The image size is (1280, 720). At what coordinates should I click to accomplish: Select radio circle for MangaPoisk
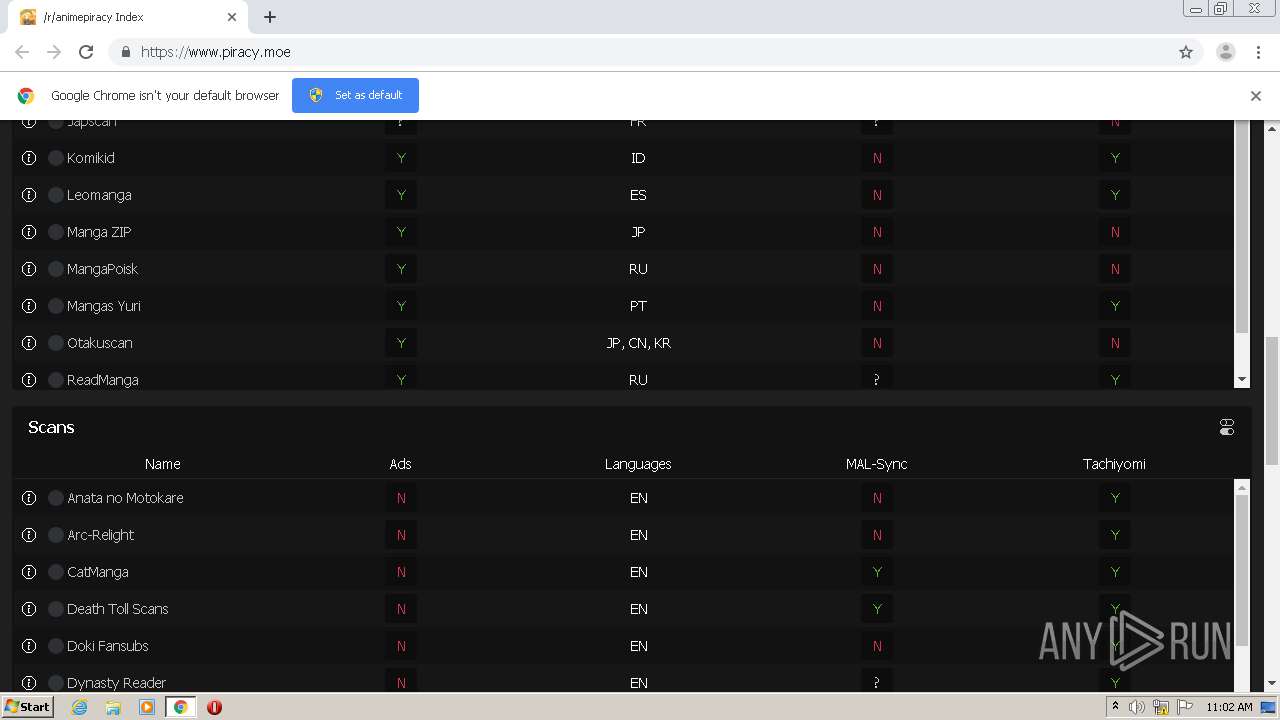pyautogui.click(x=56, y=269)
